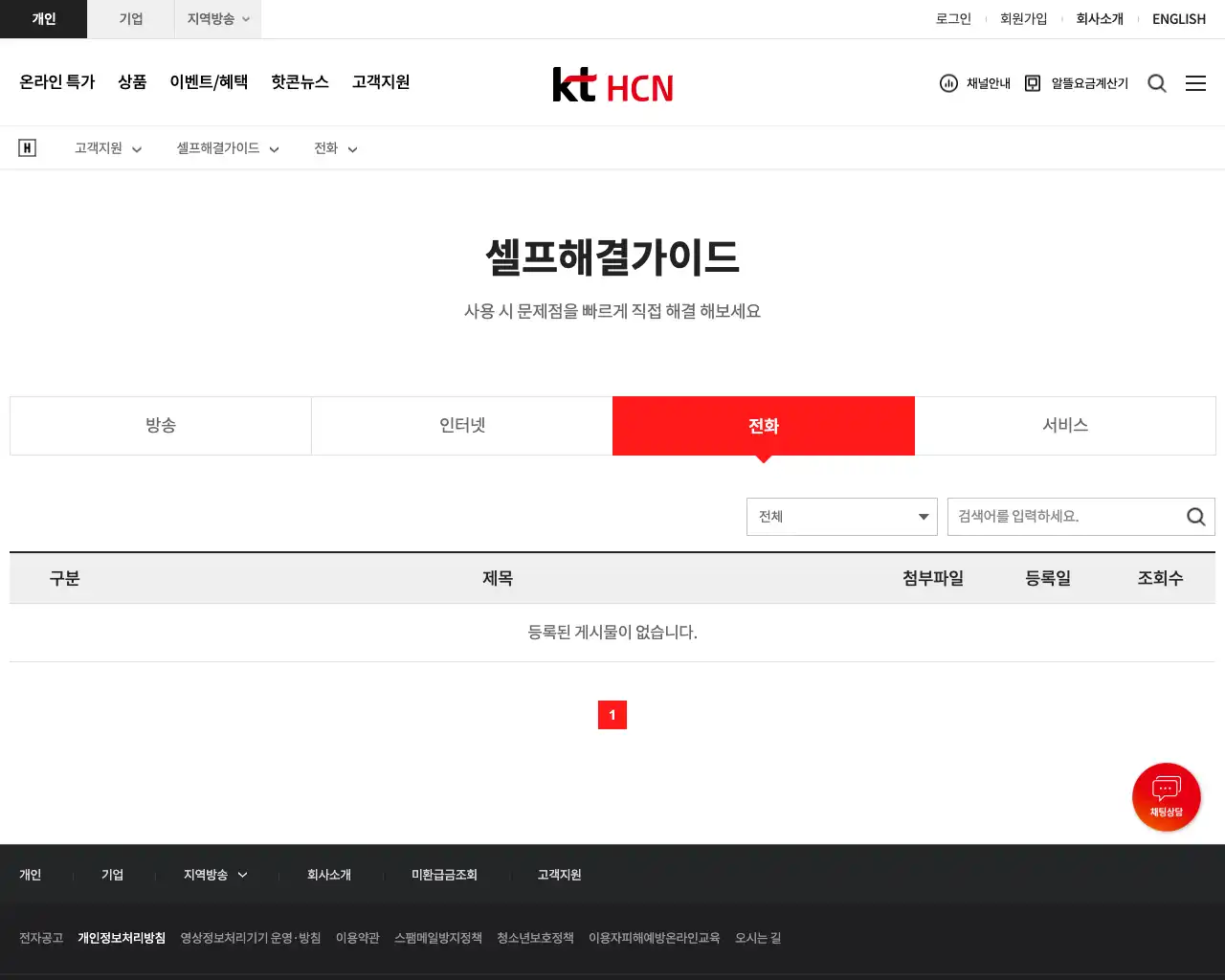1225x980 pixels.
Task: Click the 첨부파일 column header
Action: [x=933, y=578]
